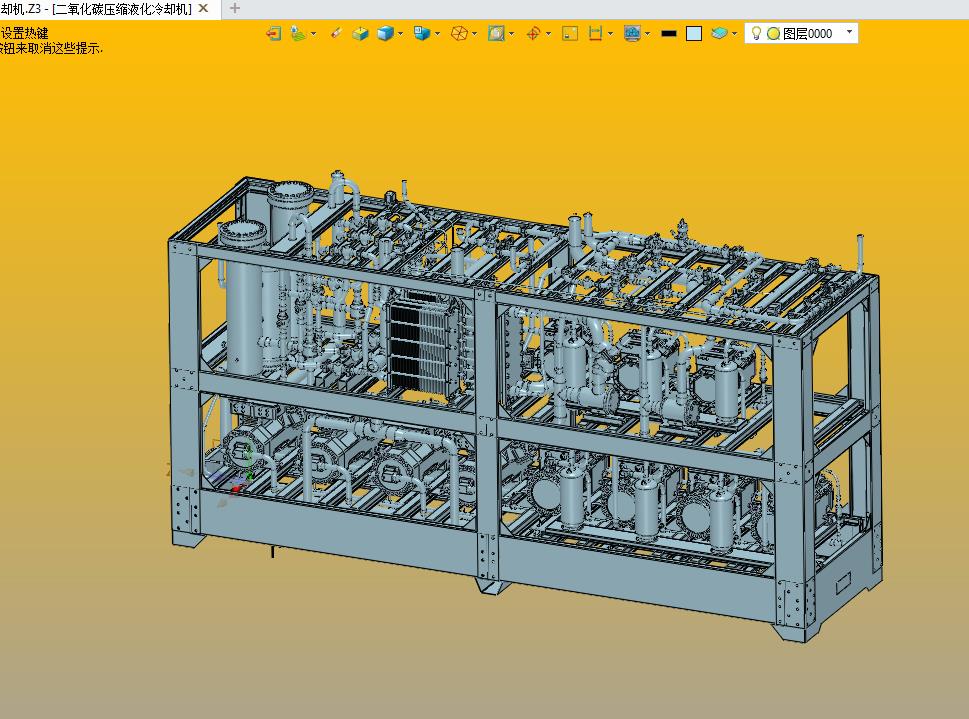
Task: Click the yellow-green box display icon
Action: (x=360, y=33)
